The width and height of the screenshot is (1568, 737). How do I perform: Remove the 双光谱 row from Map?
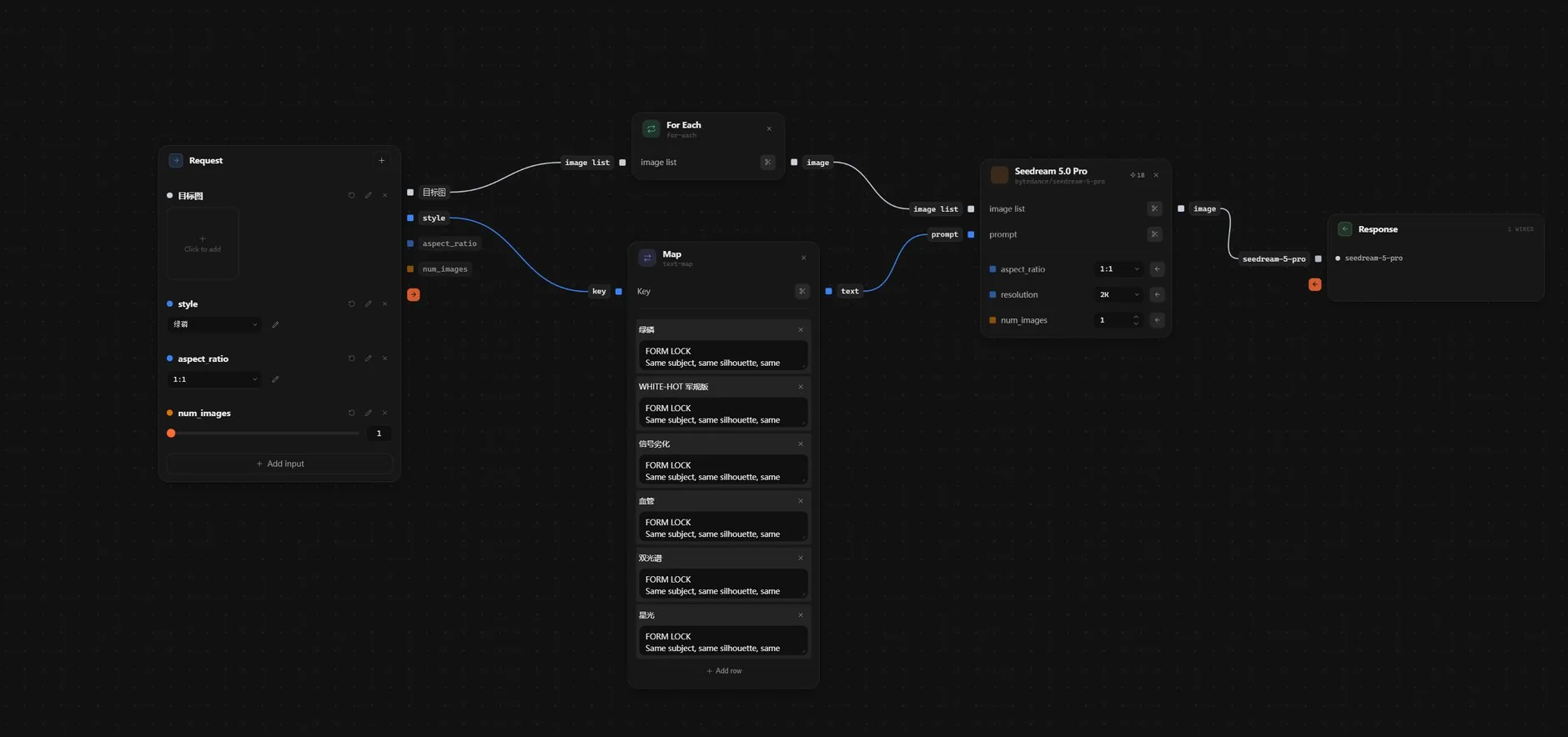(801, 559)
